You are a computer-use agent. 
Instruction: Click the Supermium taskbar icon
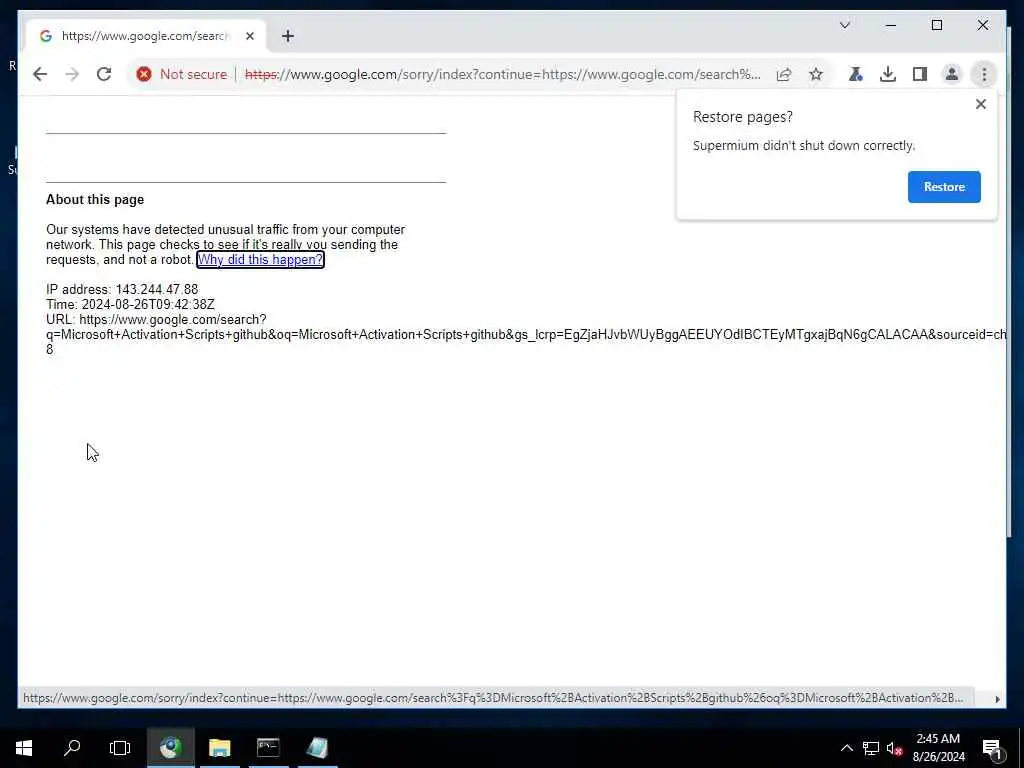tap(170, 748)
